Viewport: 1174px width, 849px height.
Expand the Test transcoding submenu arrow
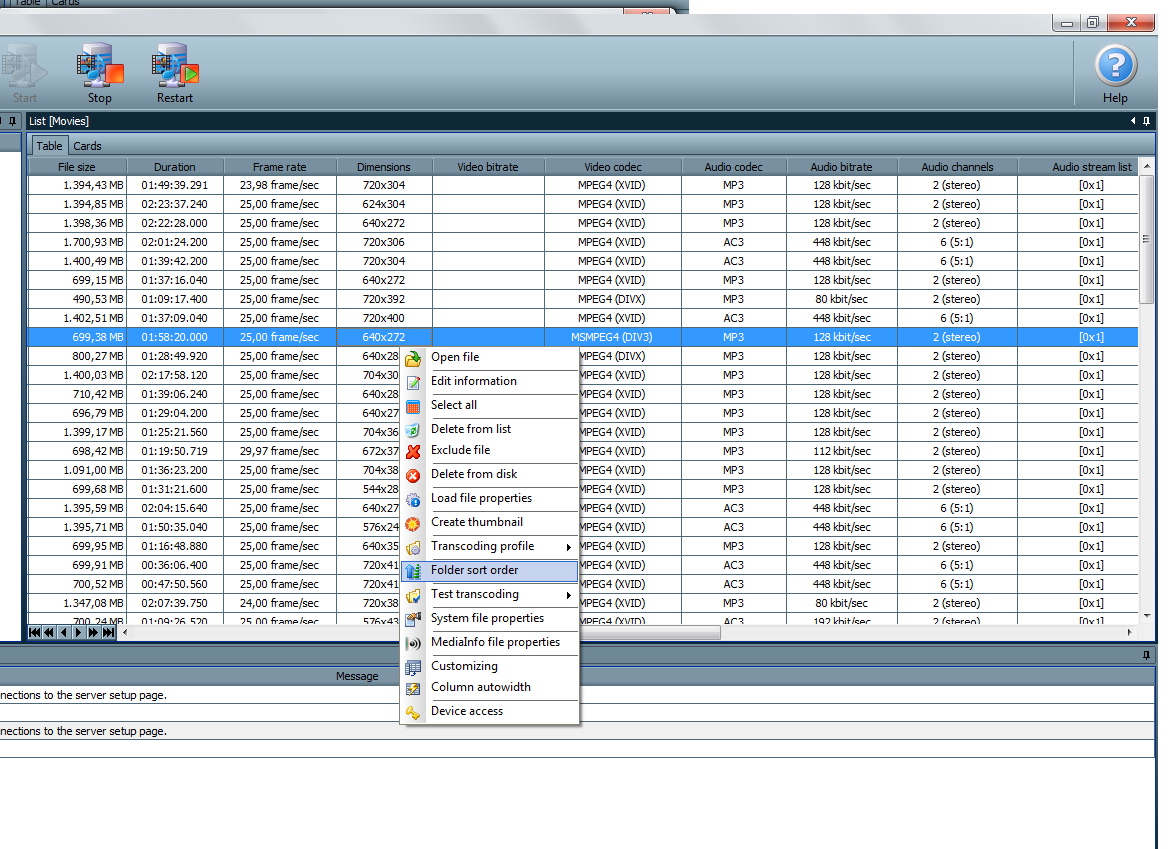[569, 595]
